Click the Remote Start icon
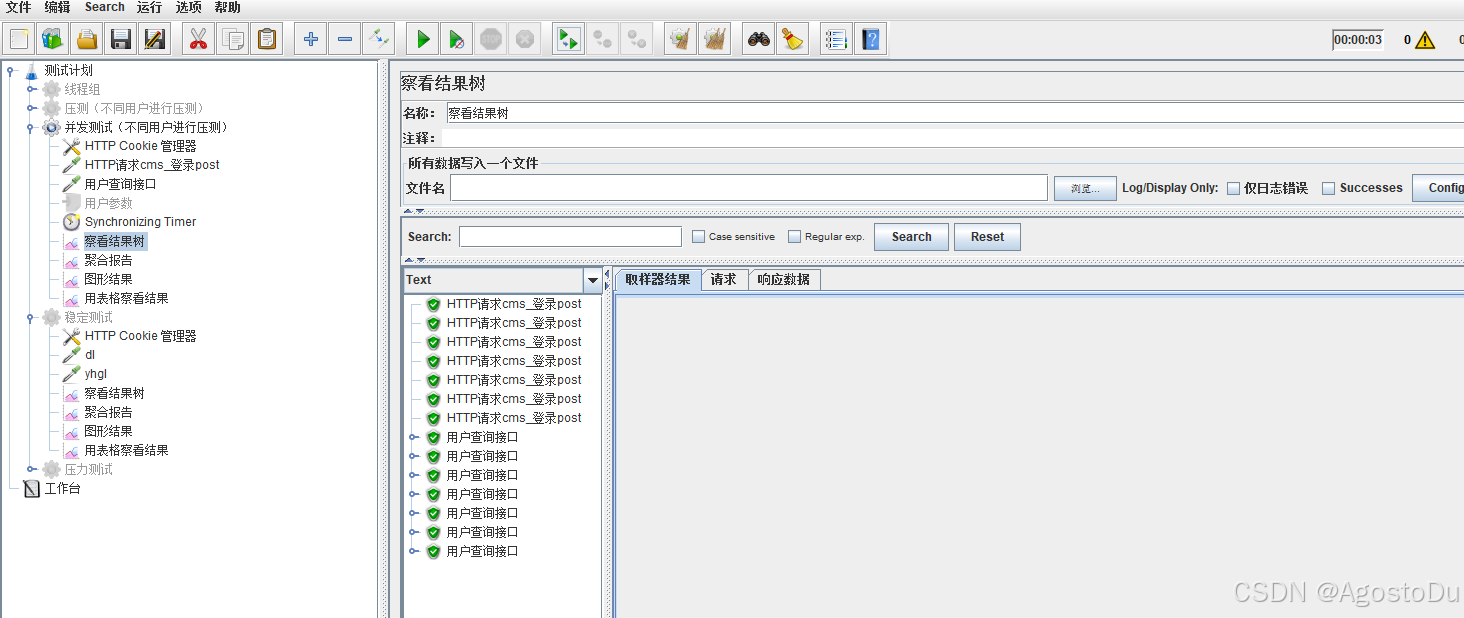The image size is (1464, 618). click(x=569, y=39)
